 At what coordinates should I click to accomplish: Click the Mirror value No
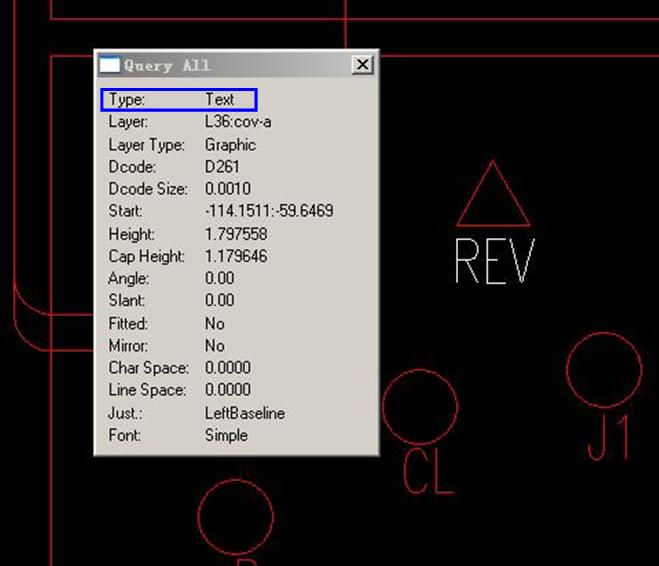tap(214, 346)
